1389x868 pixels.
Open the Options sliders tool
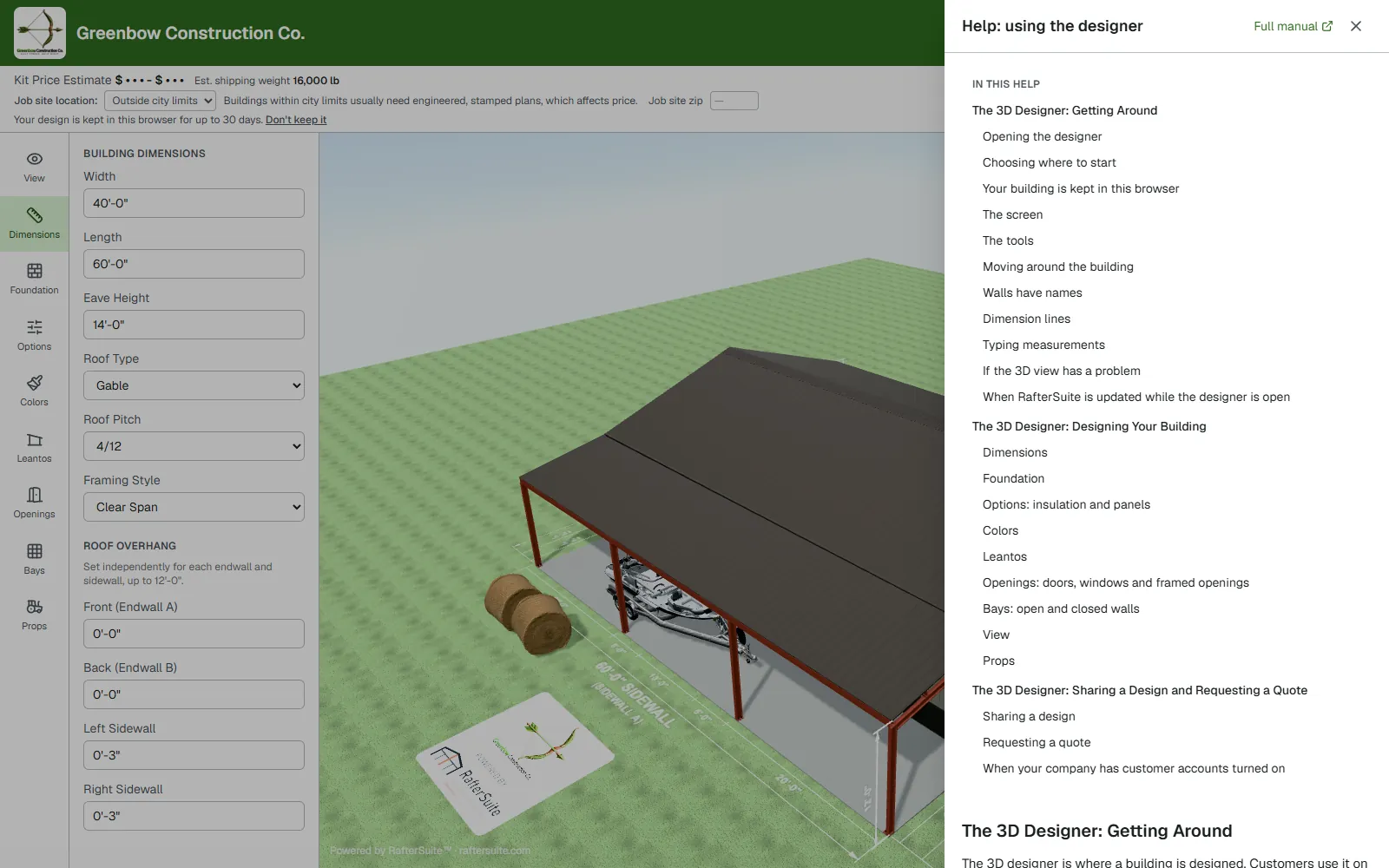[34, 336]
